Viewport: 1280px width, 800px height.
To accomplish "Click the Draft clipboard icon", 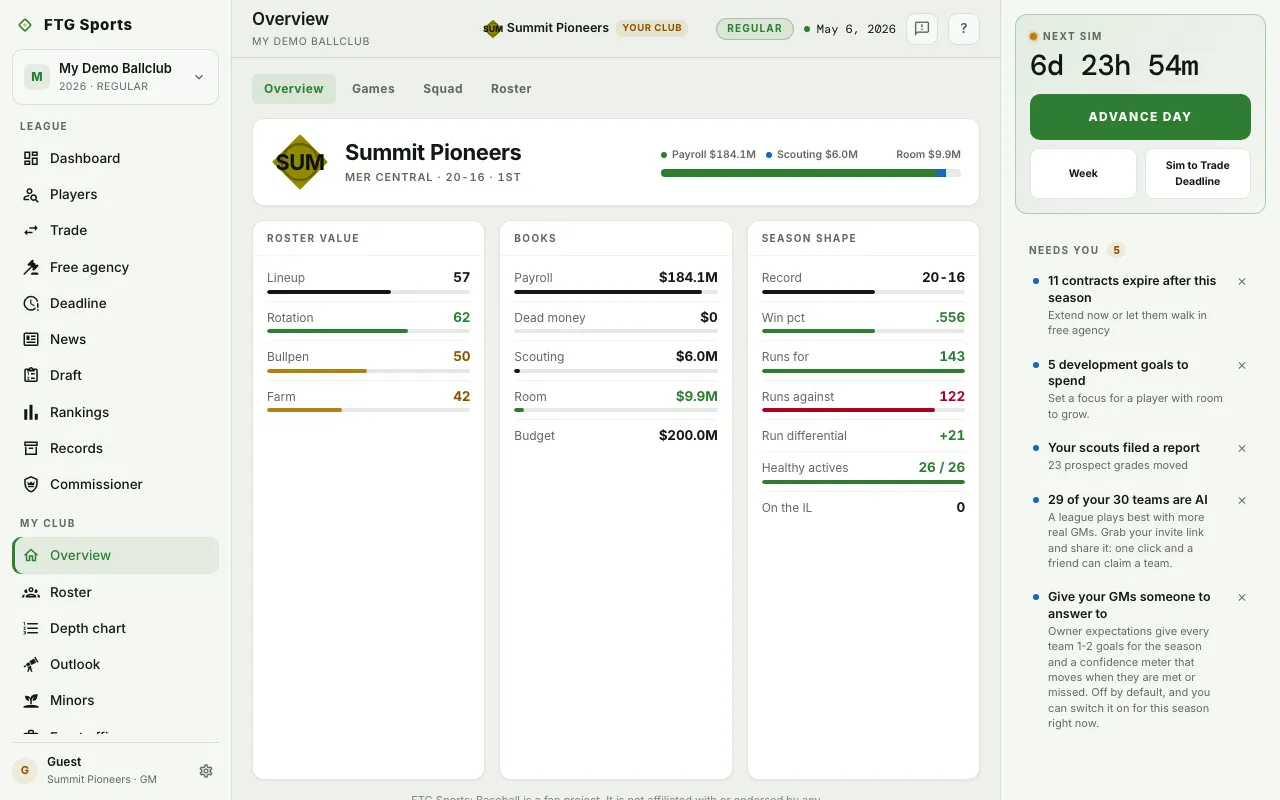I will (31, 375).
